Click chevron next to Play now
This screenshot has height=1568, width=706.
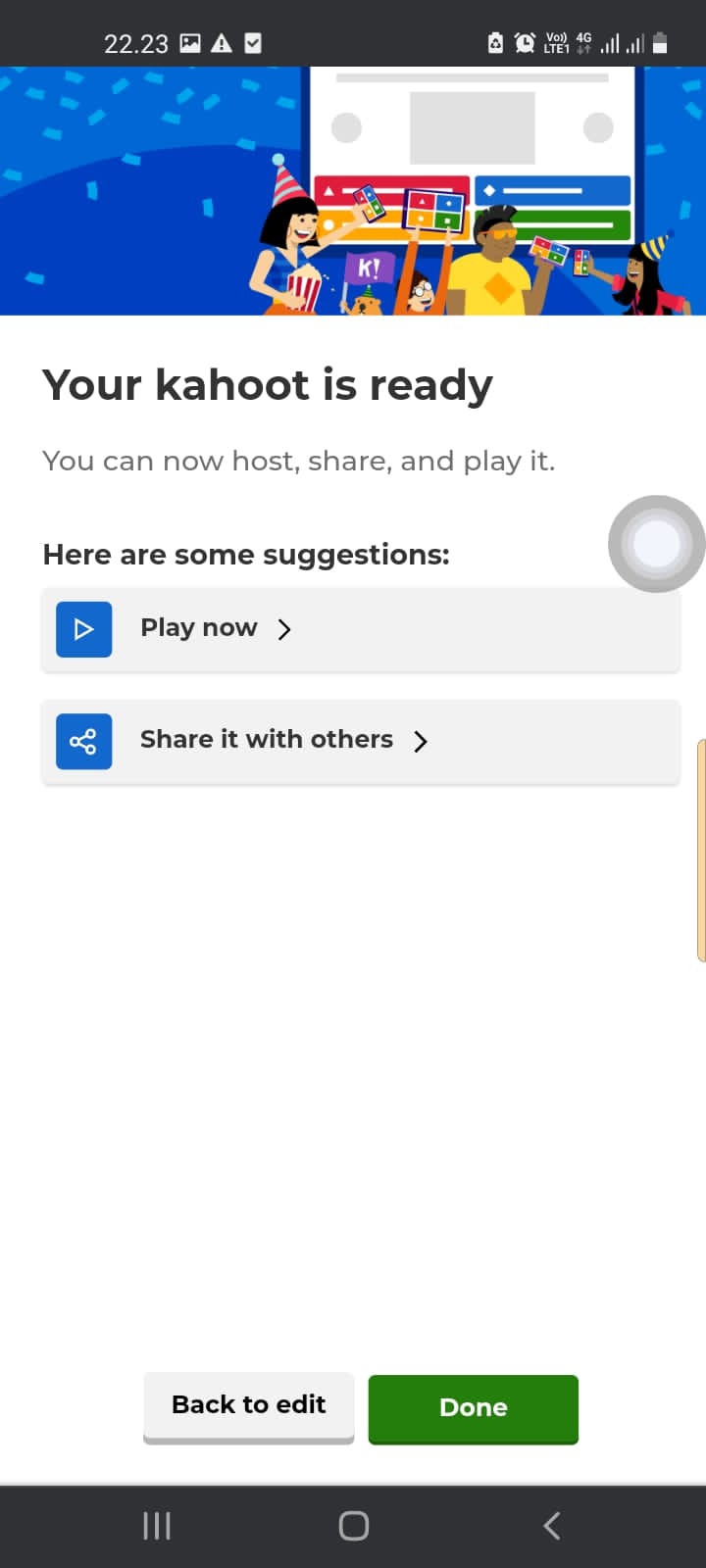pyautogui.click(x=284, y=629)
